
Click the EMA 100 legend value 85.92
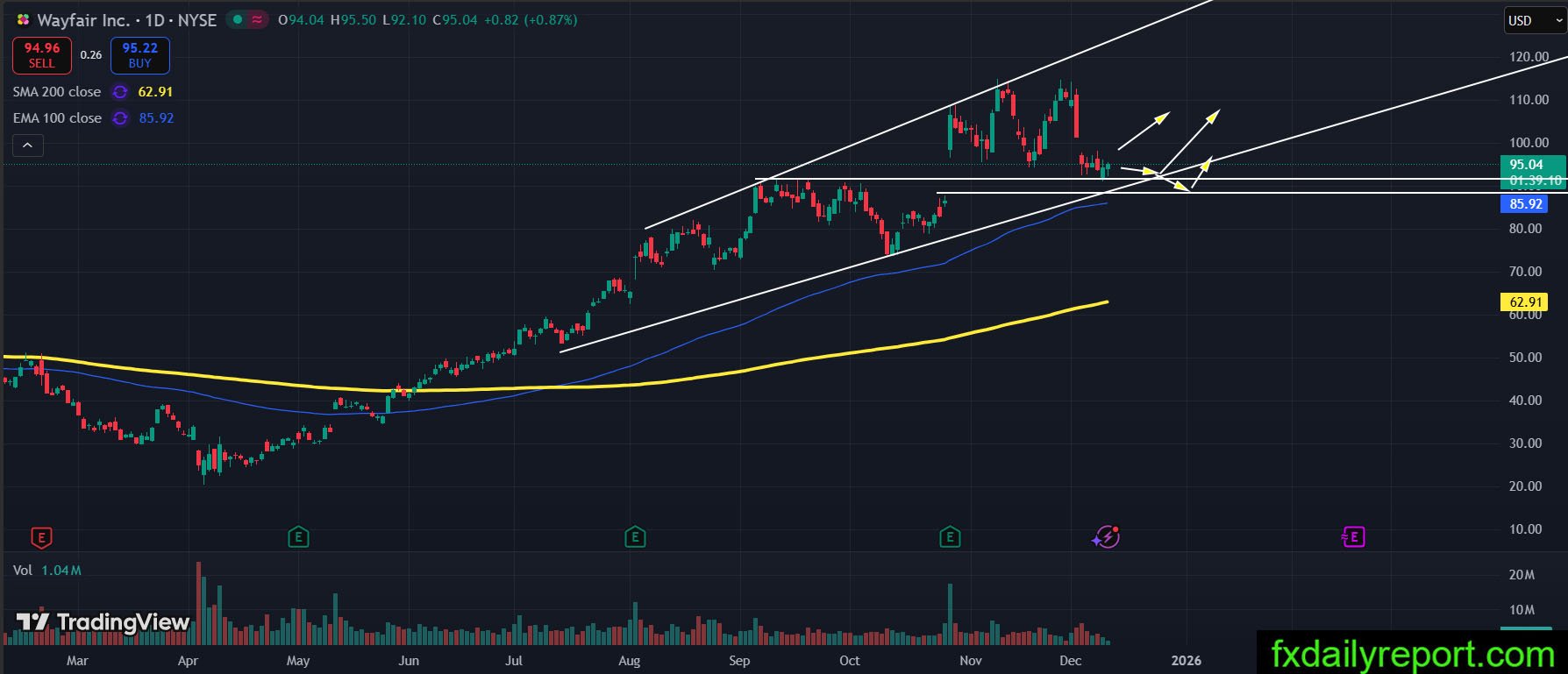(x=156, y=118)
